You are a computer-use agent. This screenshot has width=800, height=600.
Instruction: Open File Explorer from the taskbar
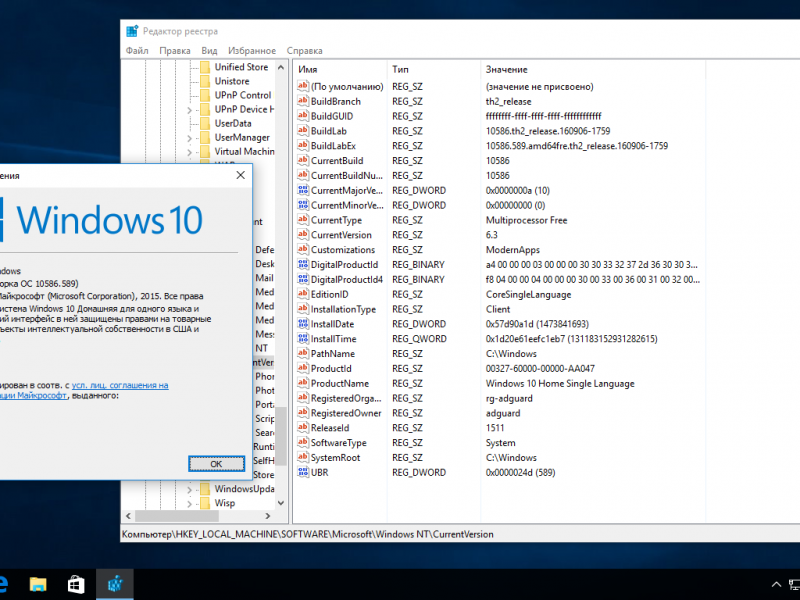pyautogui.click(x=38, y=584)
